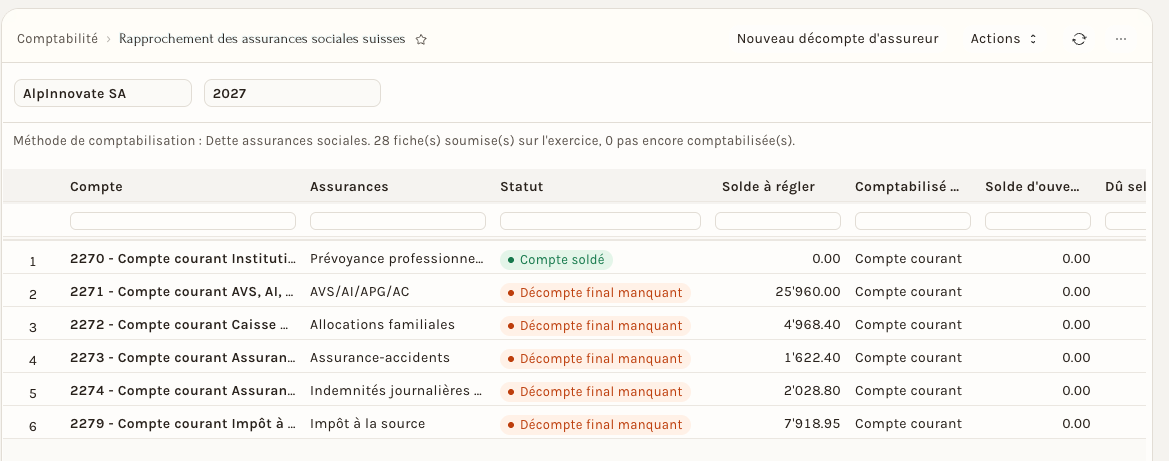The height and width of the screenshot is (461, 1169).
Task: Edit the AlpInnovate SA company field
Action: pos(103,93)
